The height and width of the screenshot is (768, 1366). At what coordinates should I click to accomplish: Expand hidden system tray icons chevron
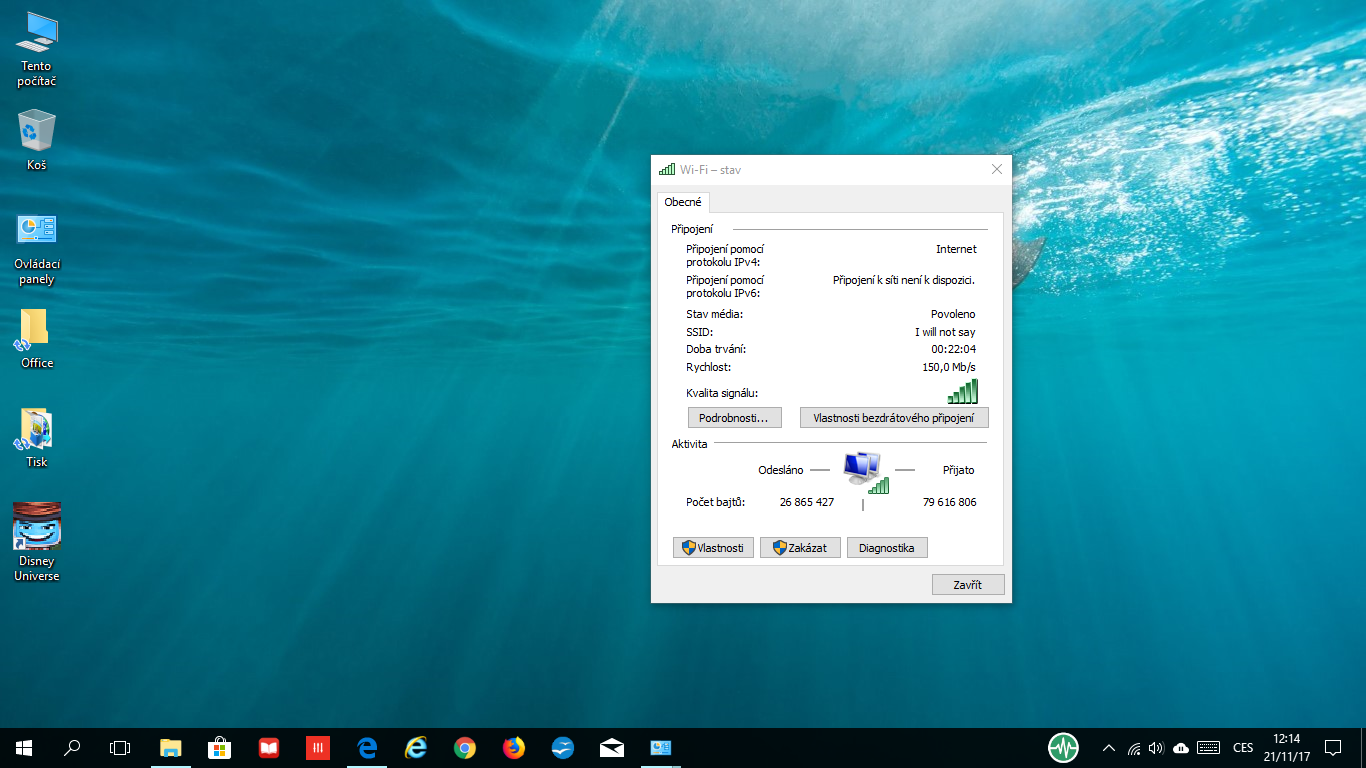(1108, 747)
